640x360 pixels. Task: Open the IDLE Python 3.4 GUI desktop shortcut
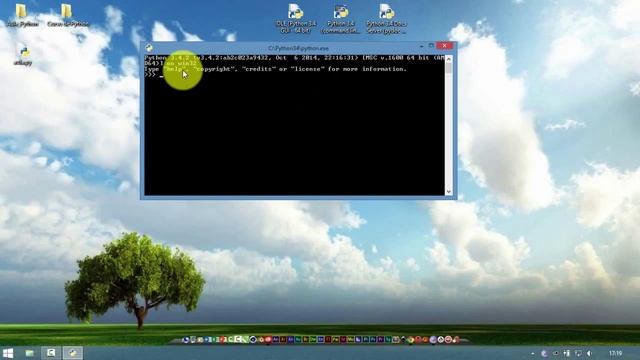[296, 19]
